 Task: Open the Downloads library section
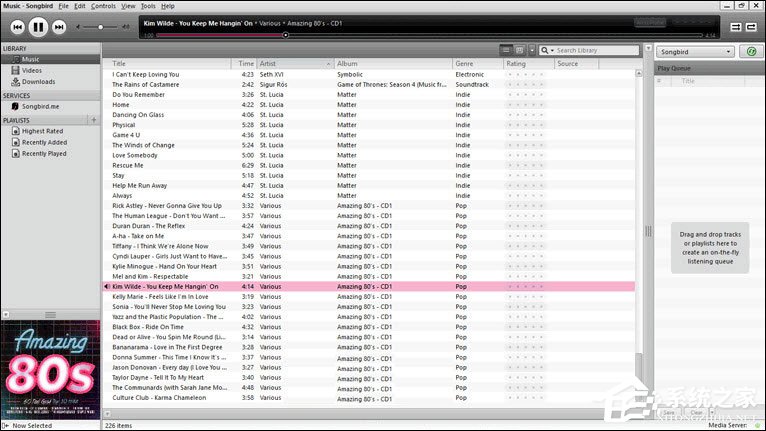pyautogui.click(x=38, y=81)
